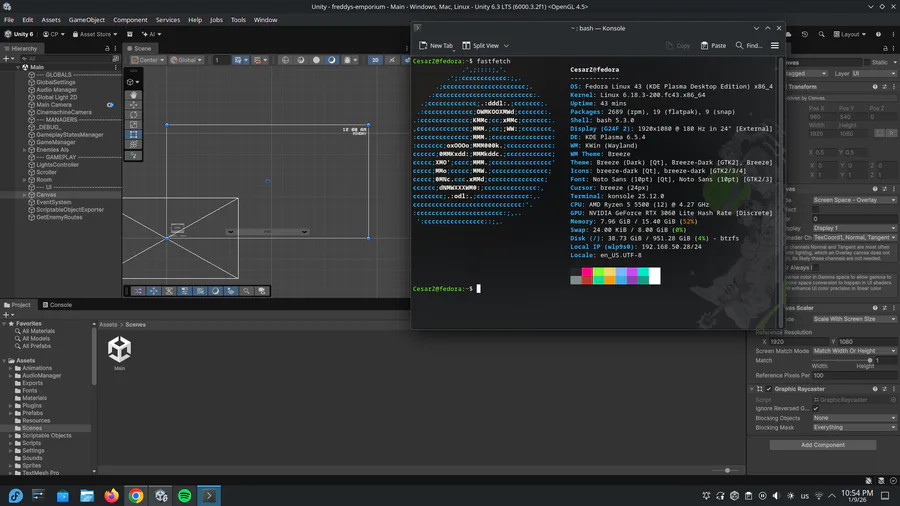Toggle Ignore Reversed Graphics checkbox

coord(816,408)
